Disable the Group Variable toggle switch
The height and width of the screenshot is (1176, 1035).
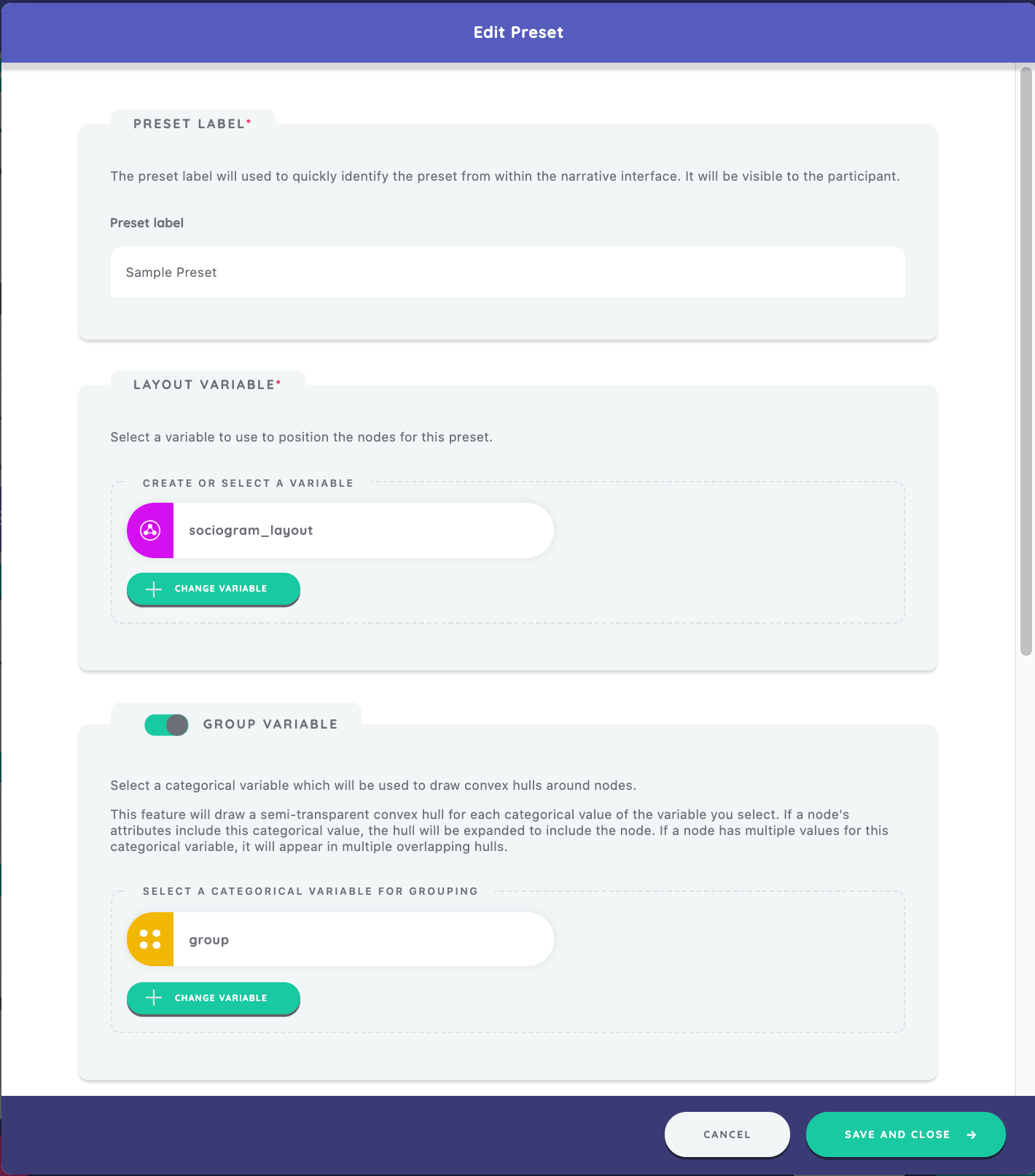pos(167,724)
